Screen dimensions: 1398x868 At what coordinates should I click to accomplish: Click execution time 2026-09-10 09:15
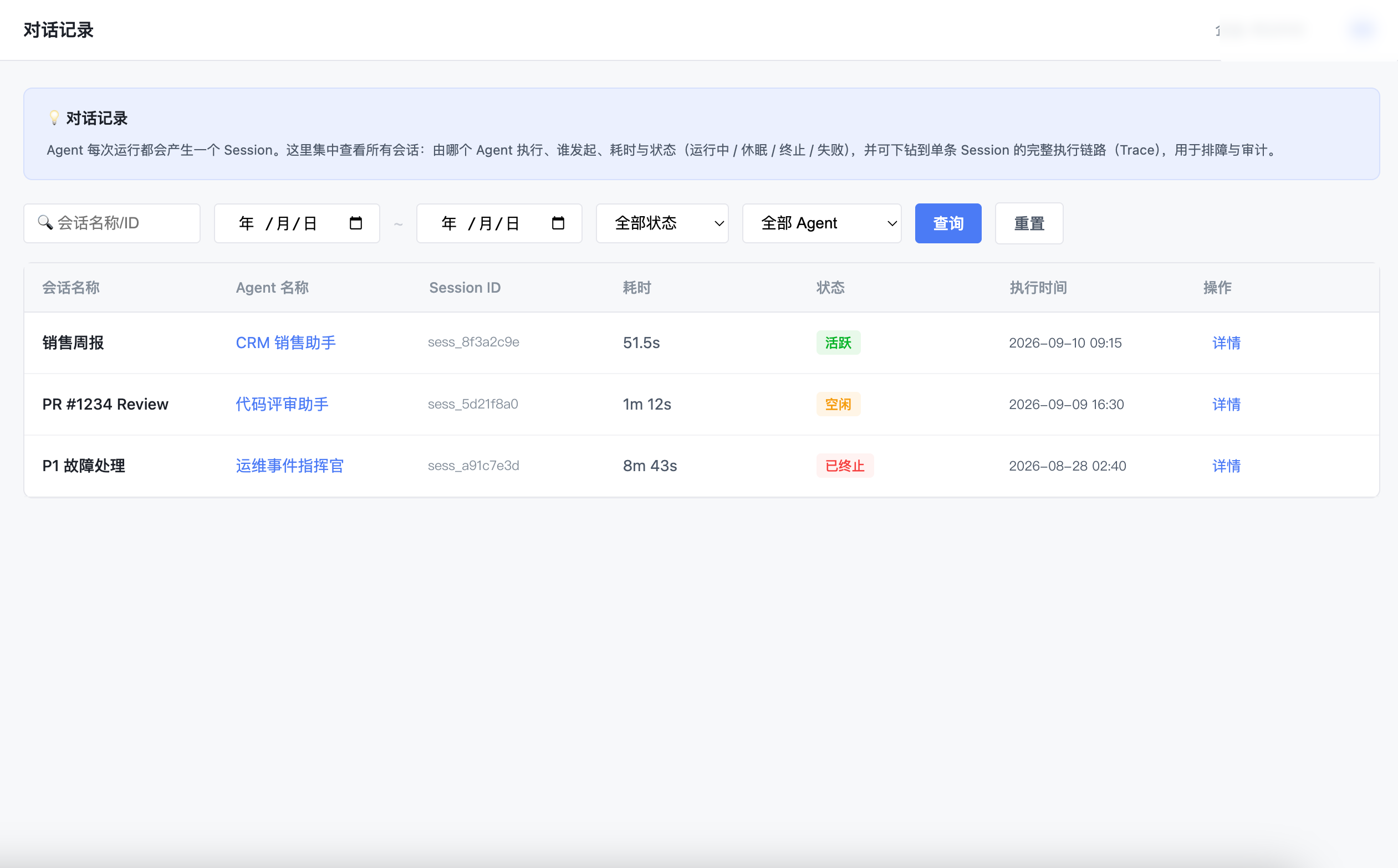(x=1065, y=343)
